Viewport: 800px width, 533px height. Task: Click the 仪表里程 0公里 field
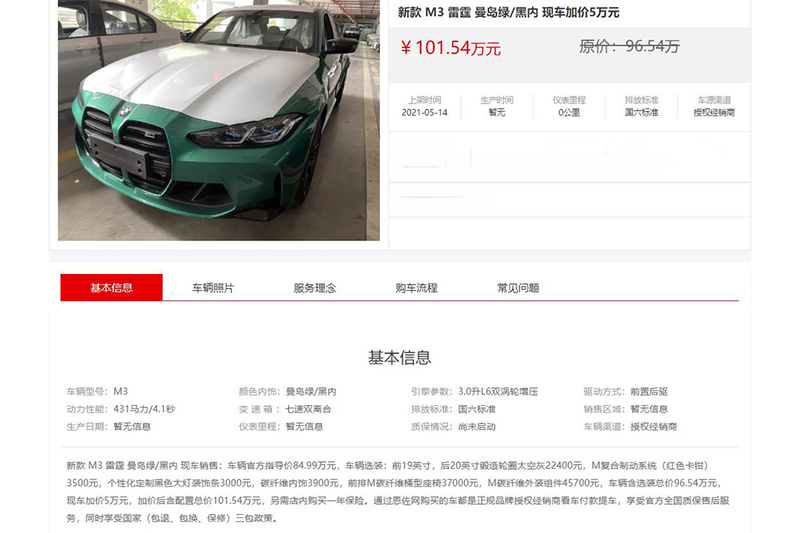pos(569,106)
